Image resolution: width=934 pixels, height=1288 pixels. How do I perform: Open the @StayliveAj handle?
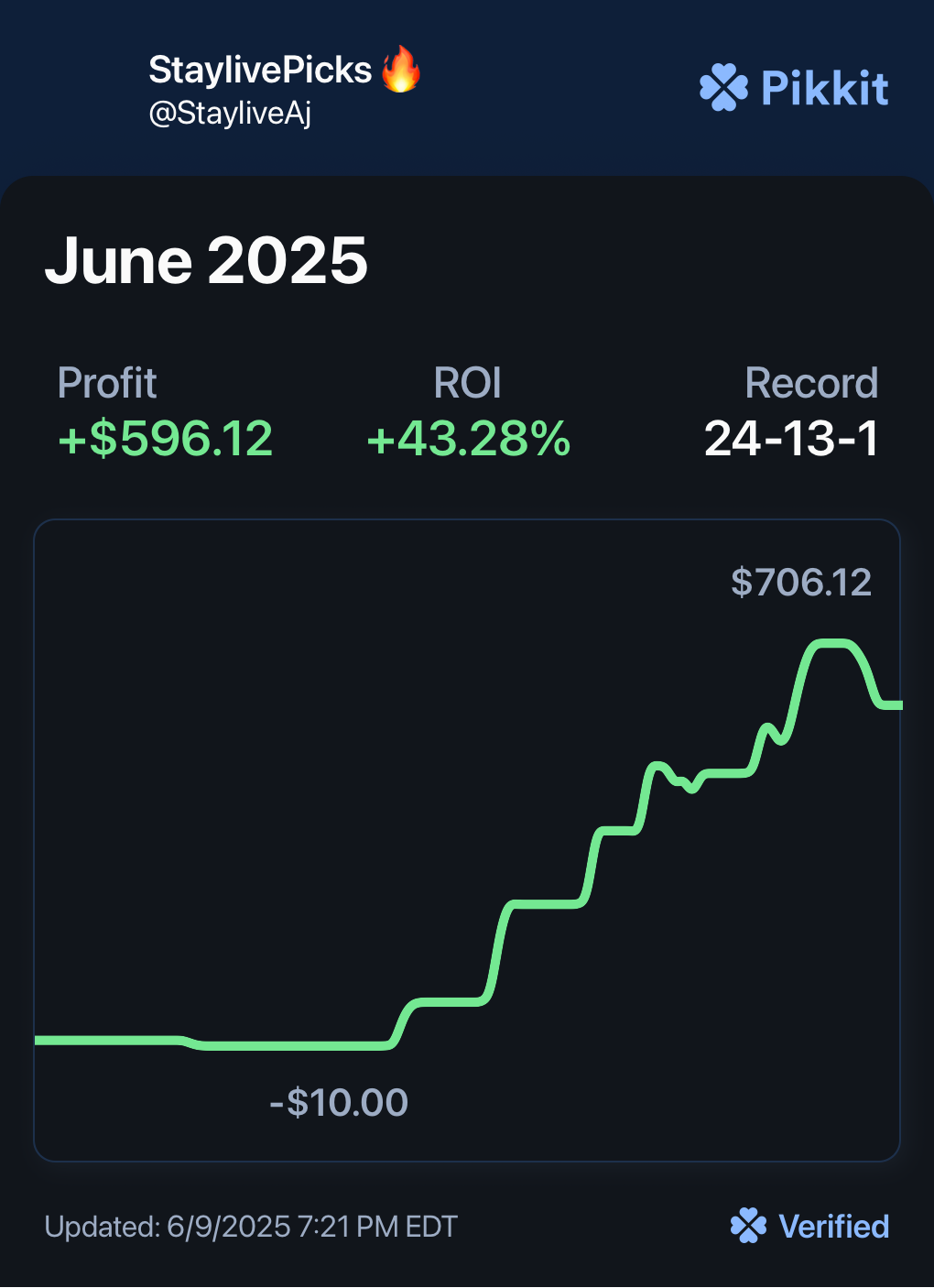point(230,114)
